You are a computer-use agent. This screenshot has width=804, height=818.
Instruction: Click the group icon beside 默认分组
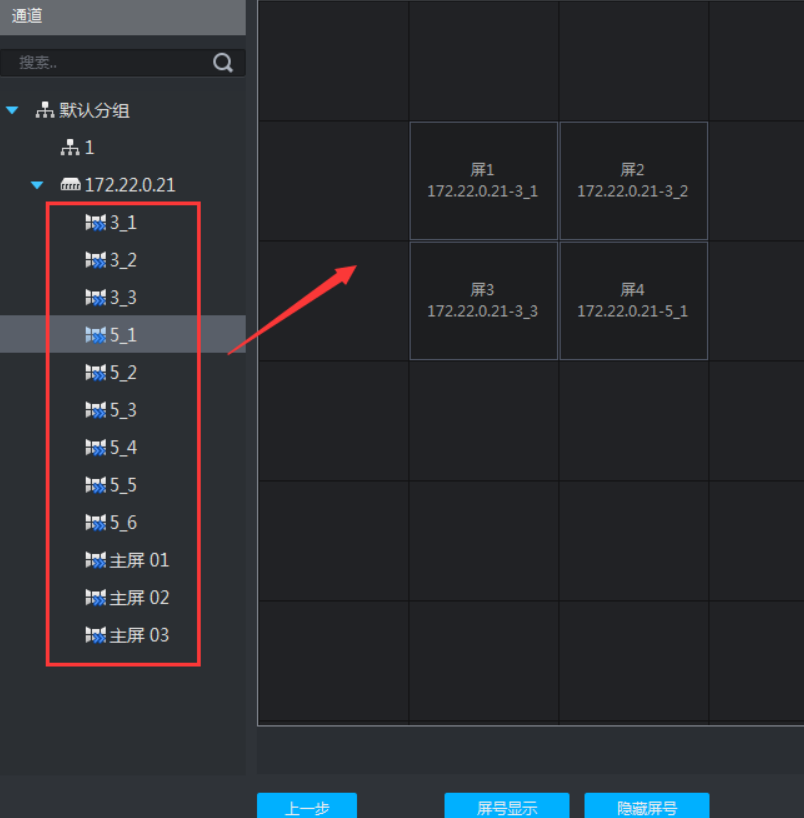point(45,110)
